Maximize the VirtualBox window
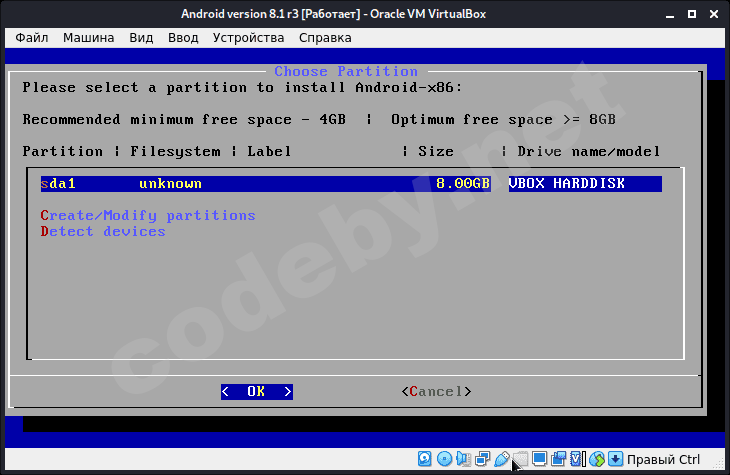Viewport: 730px width, 475px height. 692,14
